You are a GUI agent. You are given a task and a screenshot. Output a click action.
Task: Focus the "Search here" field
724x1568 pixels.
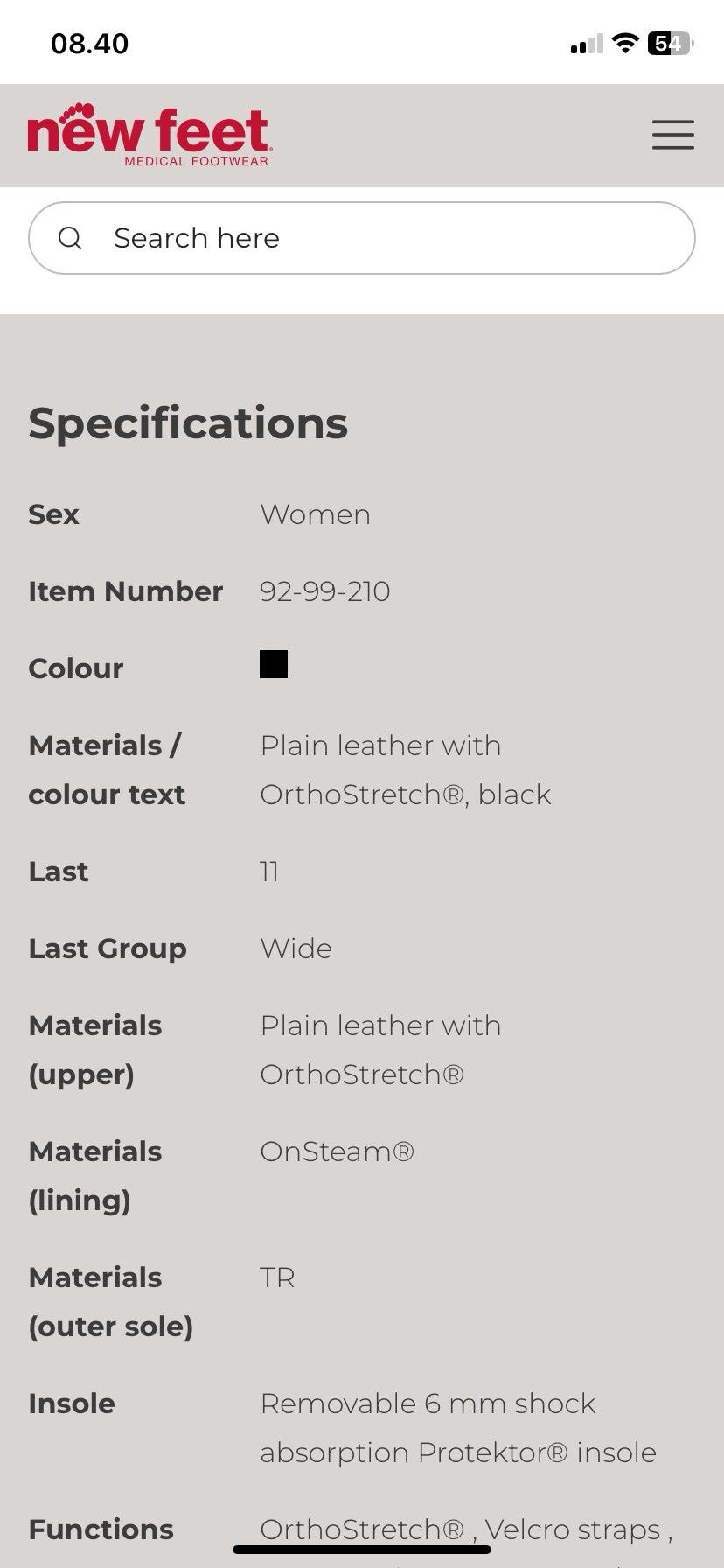tap(385, 238)
